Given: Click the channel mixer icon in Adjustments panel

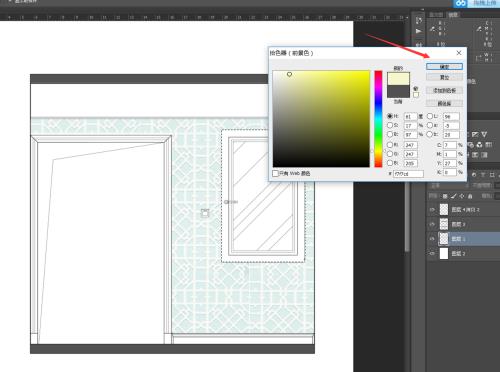Looking at the screenshot, I should pos(479,145).
